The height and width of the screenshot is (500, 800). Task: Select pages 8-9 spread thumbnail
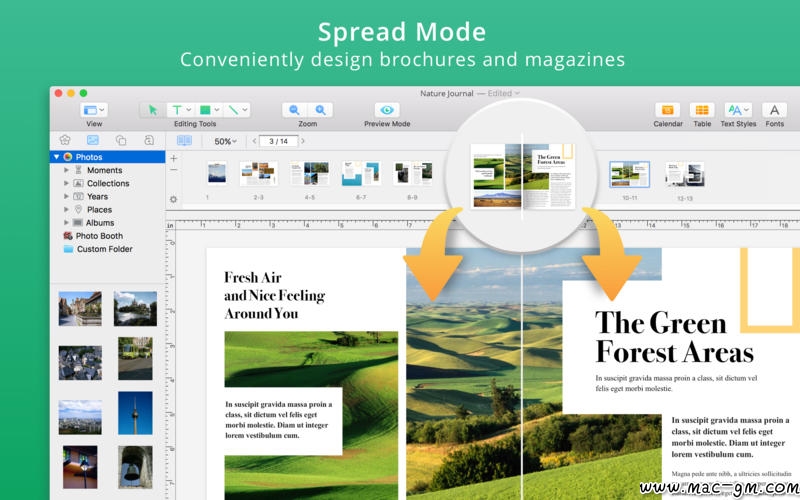pos(412,173)
